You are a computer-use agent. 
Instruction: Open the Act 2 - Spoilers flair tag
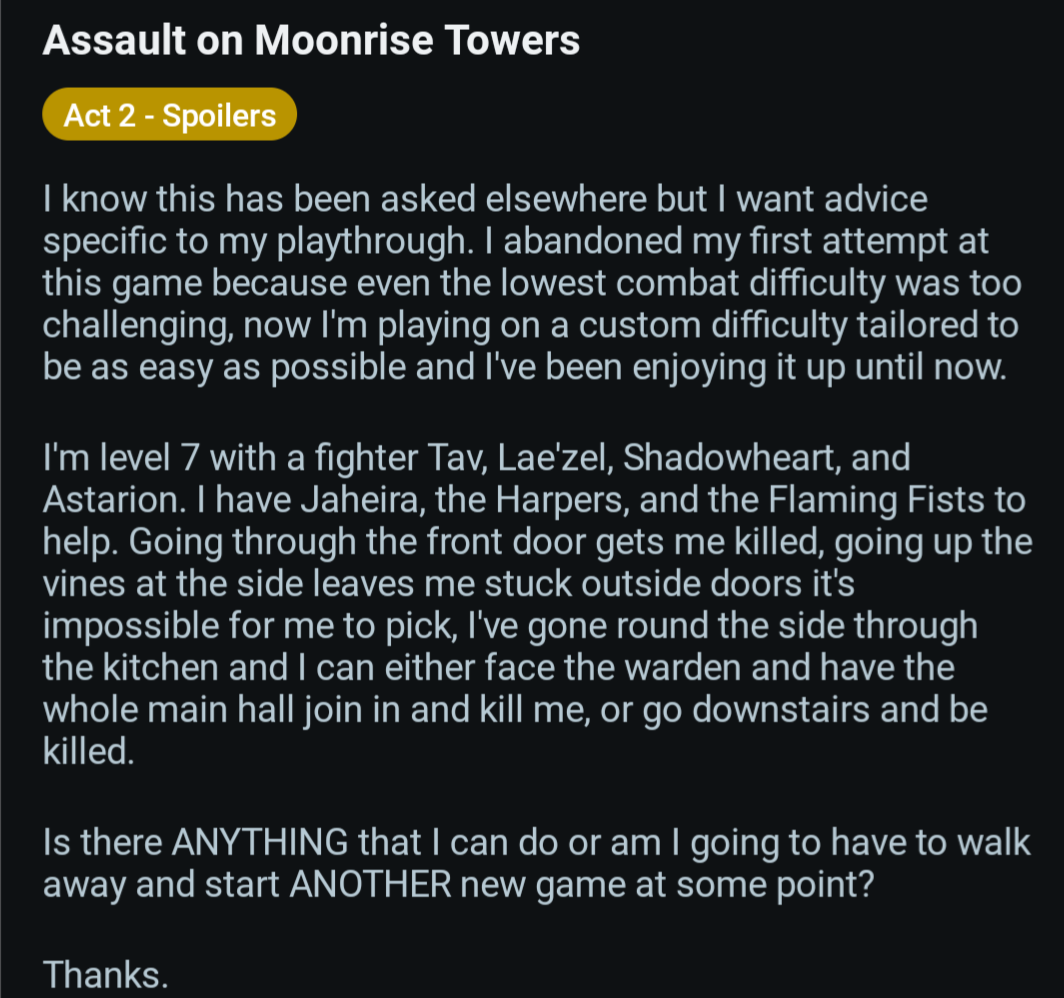pyautogui.click(x=169, y=115)
